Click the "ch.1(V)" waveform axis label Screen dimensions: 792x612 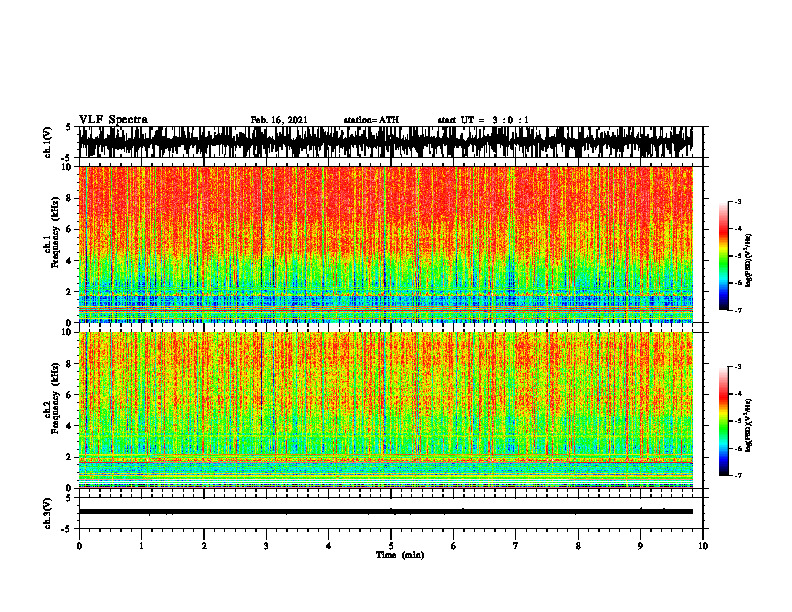[x=47, y=142]
